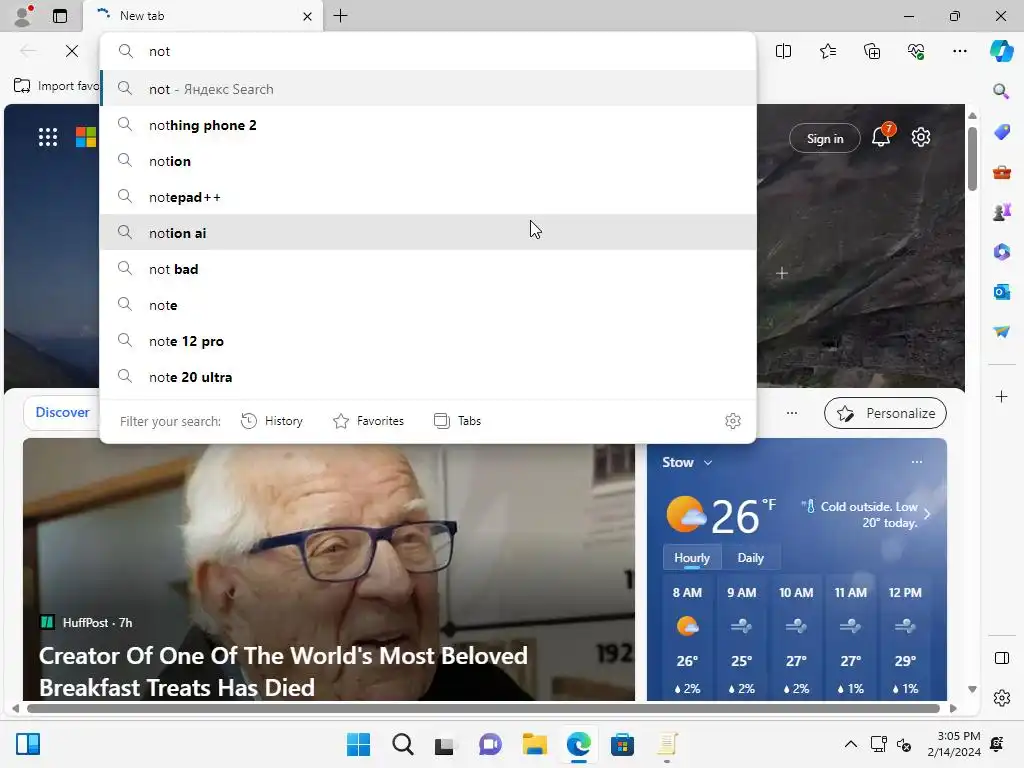Screen dimensions: 1024x768
Task: Open a new tab with plus
Action: coord(340,16)
